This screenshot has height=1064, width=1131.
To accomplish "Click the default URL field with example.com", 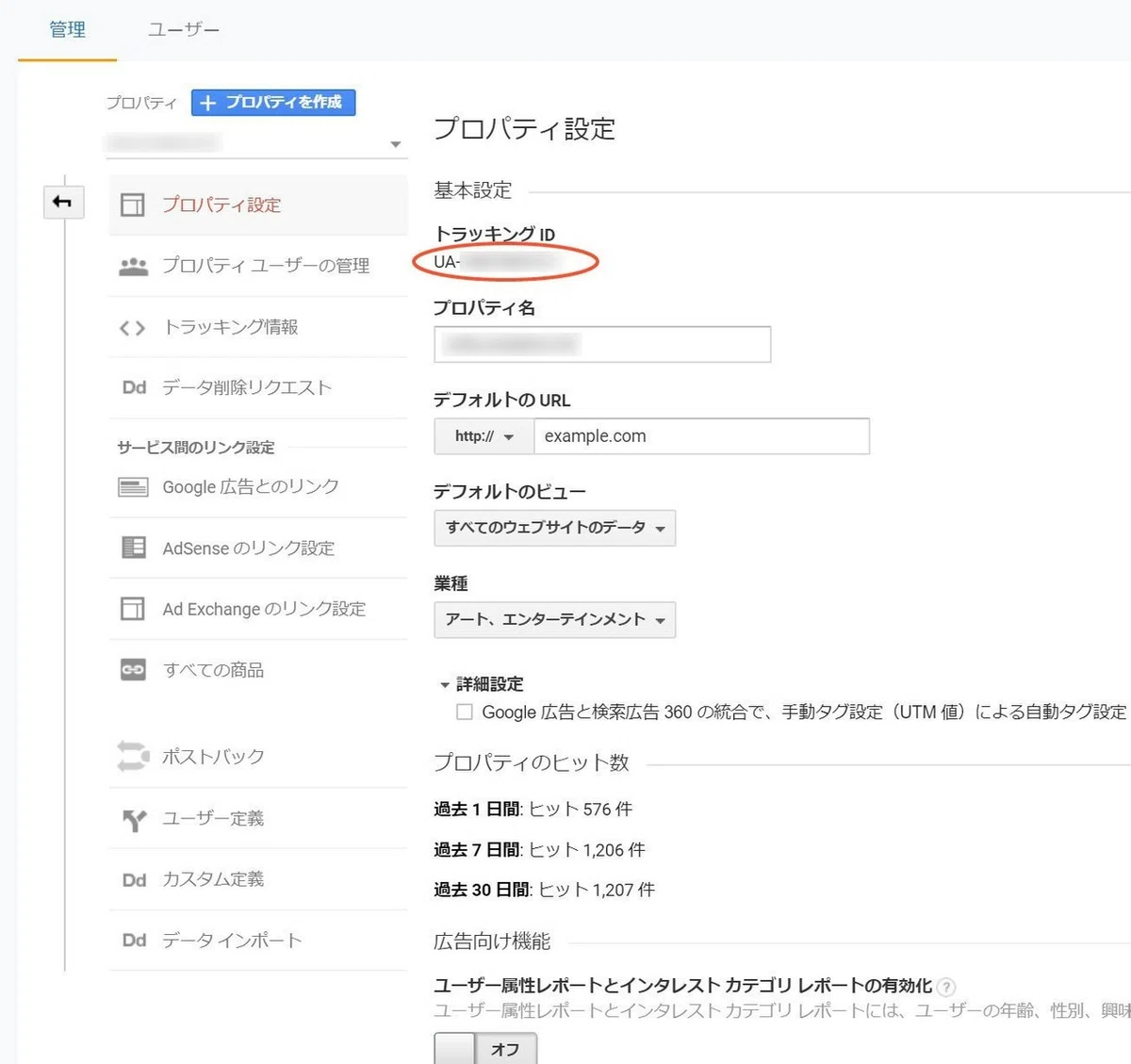I will click(701, 436).
